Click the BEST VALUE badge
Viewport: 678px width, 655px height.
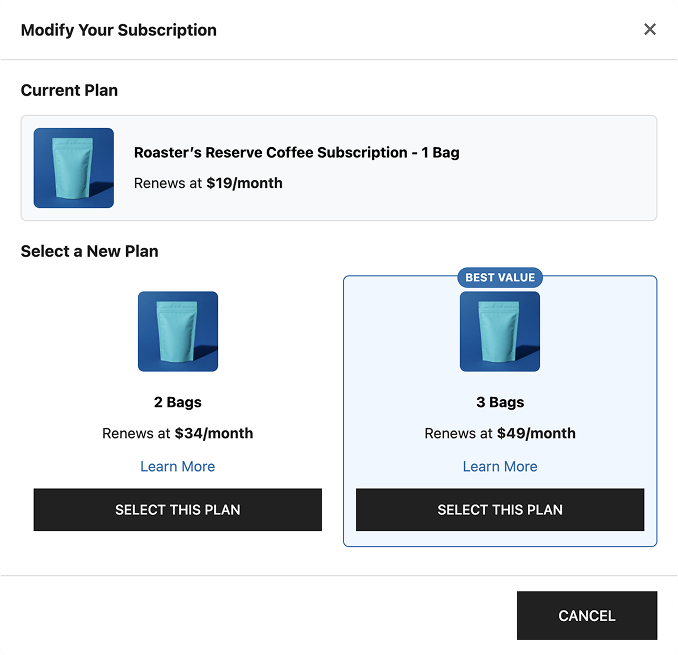(500, 277)
